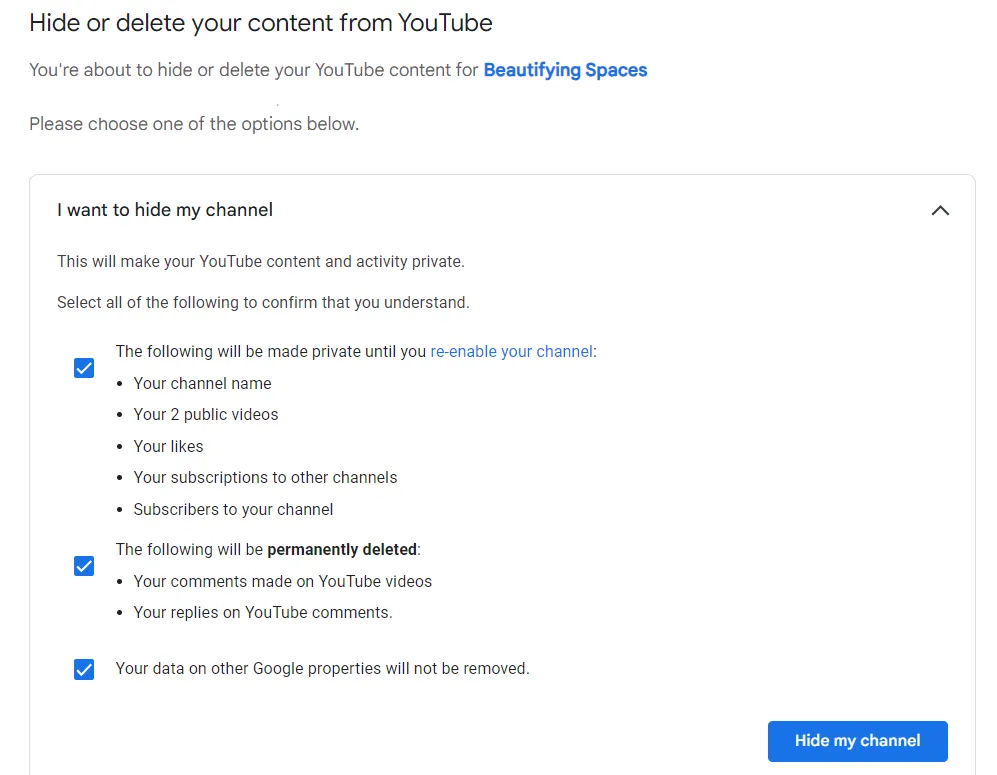The height and width of the screenshot is (775, 997).
Task: Uncheck the "made private until re-enabled" confirmation checkbox
Action: coord(84,368)
